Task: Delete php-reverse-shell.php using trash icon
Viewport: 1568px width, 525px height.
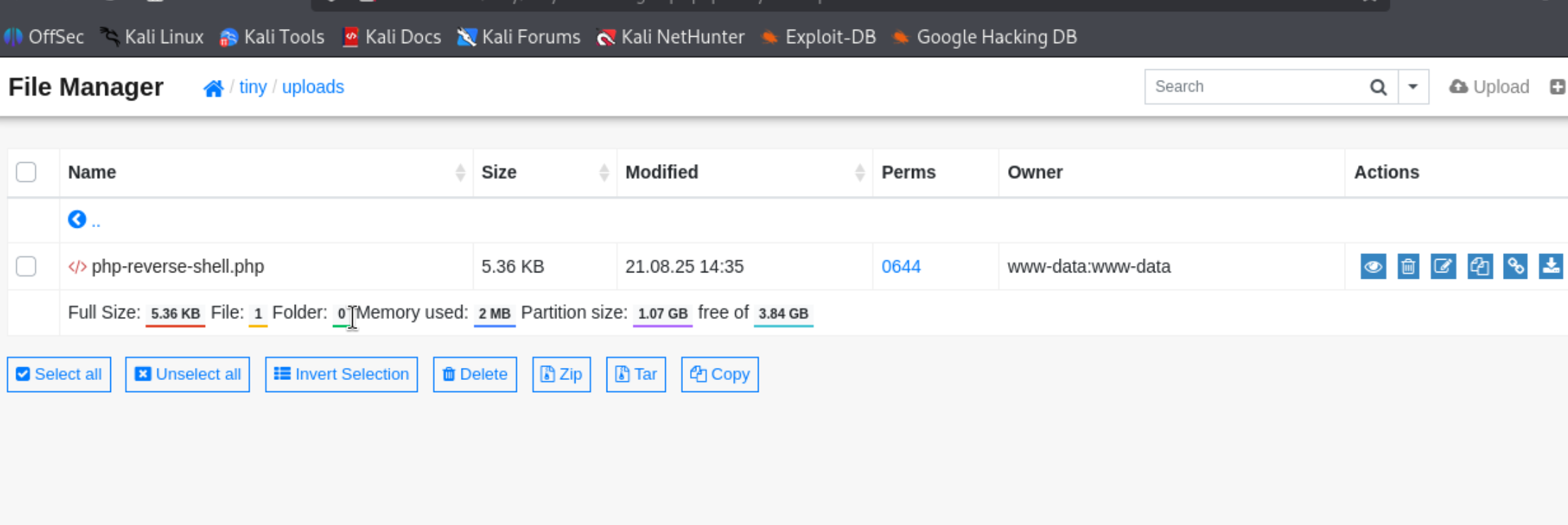Action: 1408,267
